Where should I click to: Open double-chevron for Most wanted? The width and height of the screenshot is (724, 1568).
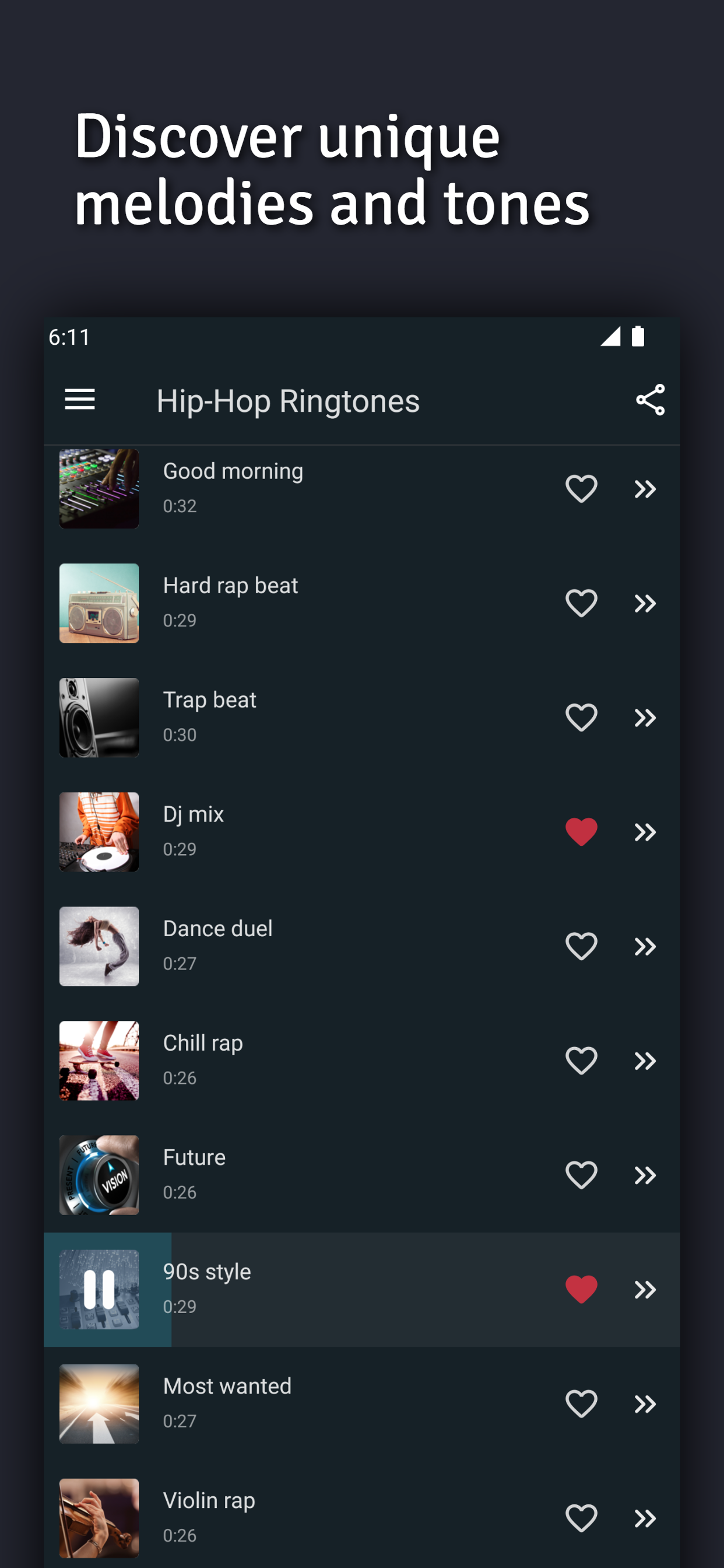click(x=645, y=1403)
